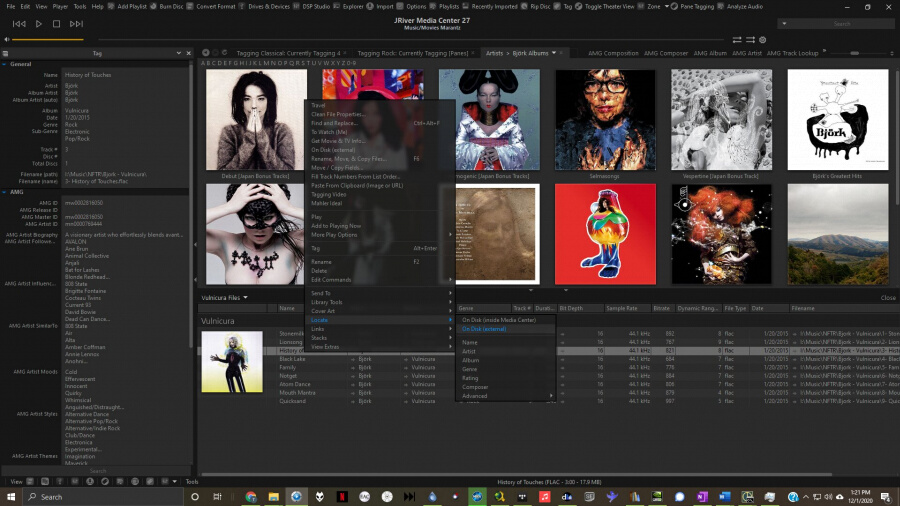Screen dimensions: 900x506
Task: Skip to the next track
Action: point(76,24)
